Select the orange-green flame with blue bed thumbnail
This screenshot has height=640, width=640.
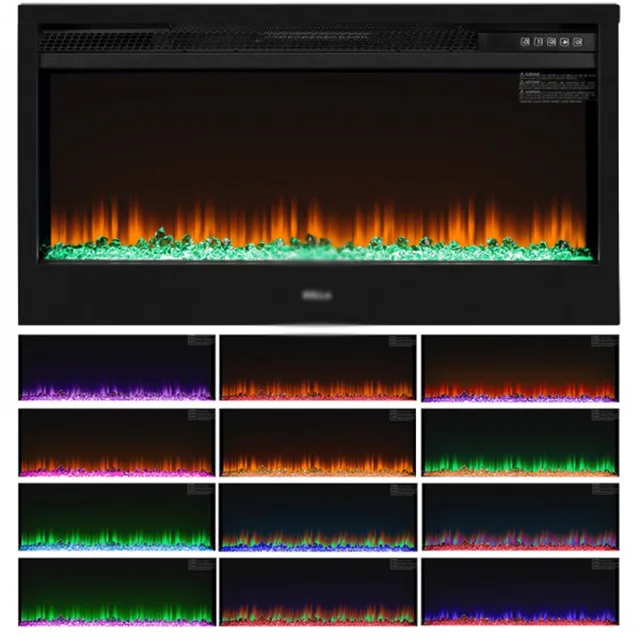[318, 517]
